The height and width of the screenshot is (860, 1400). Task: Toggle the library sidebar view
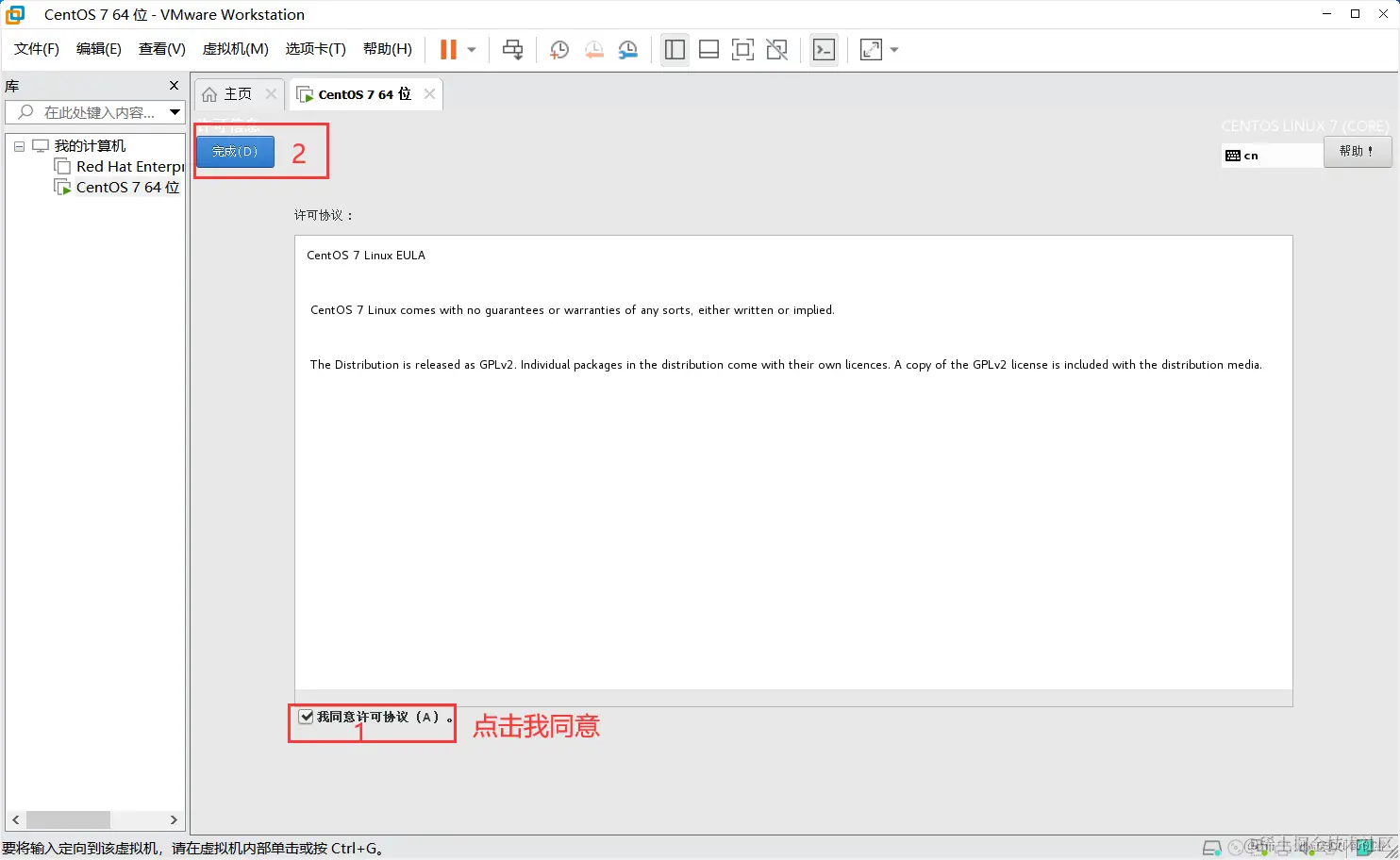click(x=675, y=50)
